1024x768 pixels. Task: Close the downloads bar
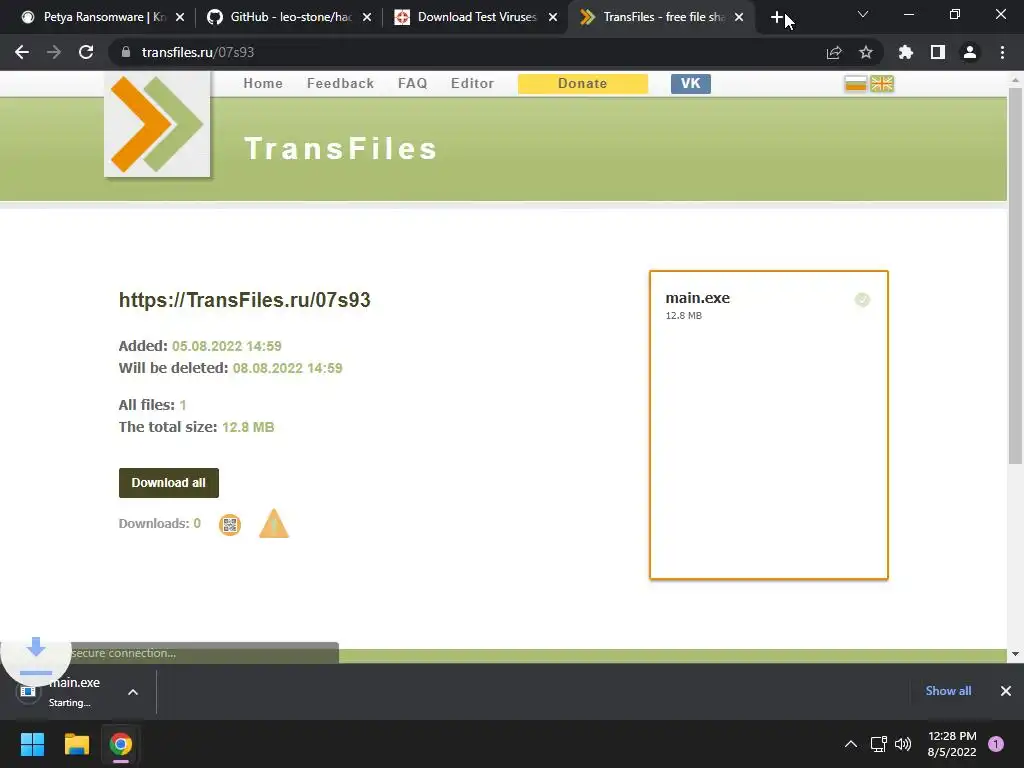pyautogui.click(x=1006, y=691)
